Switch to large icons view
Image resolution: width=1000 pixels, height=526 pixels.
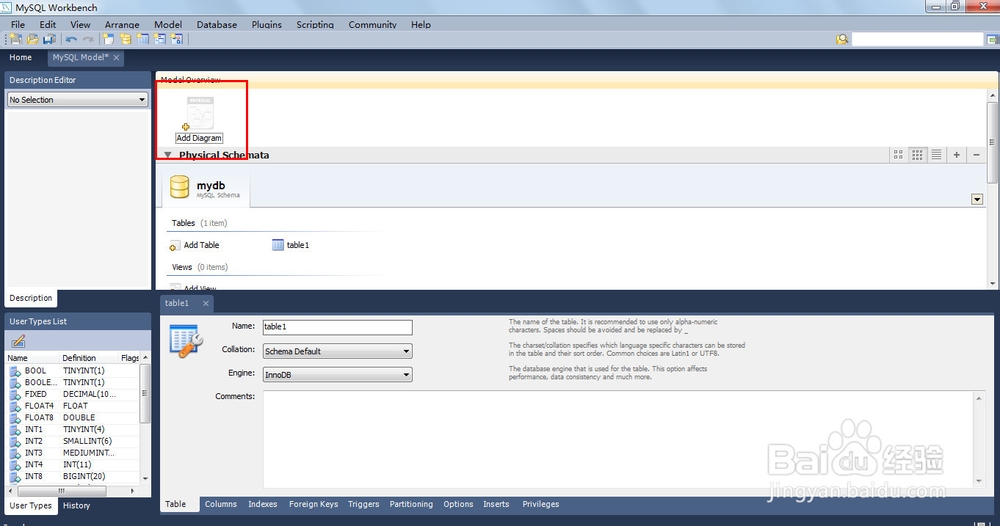point(898,155)
